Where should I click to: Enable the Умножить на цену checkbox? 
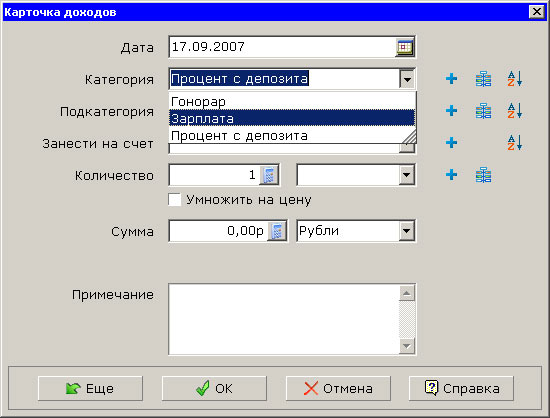tap(175, 200)
